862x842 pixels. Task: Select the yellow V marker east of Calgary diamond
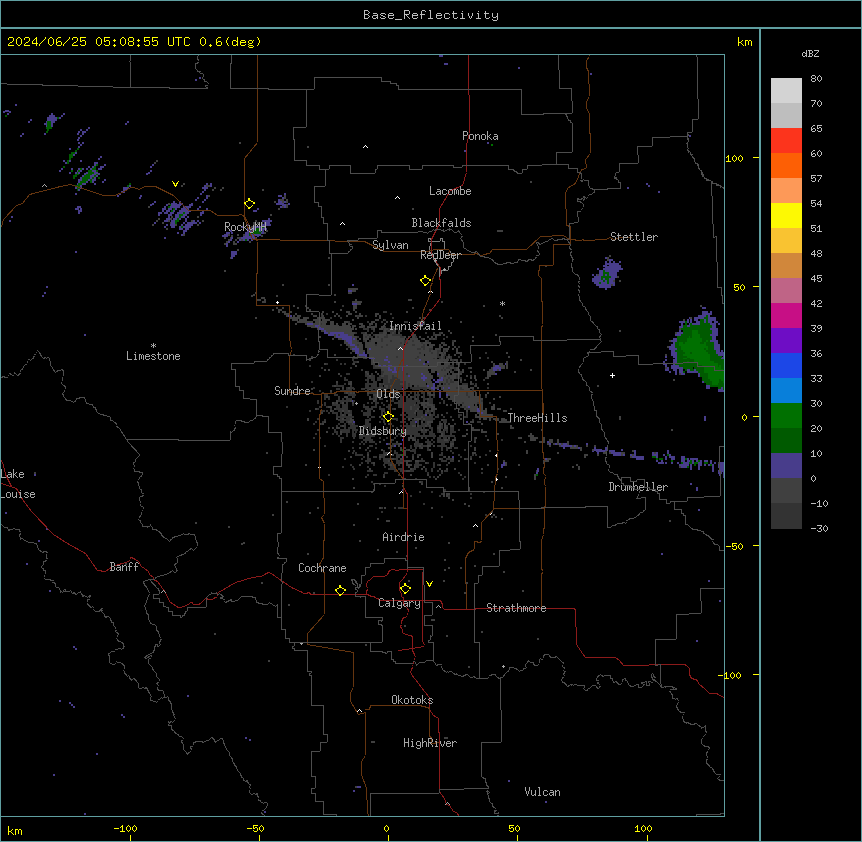429,584
